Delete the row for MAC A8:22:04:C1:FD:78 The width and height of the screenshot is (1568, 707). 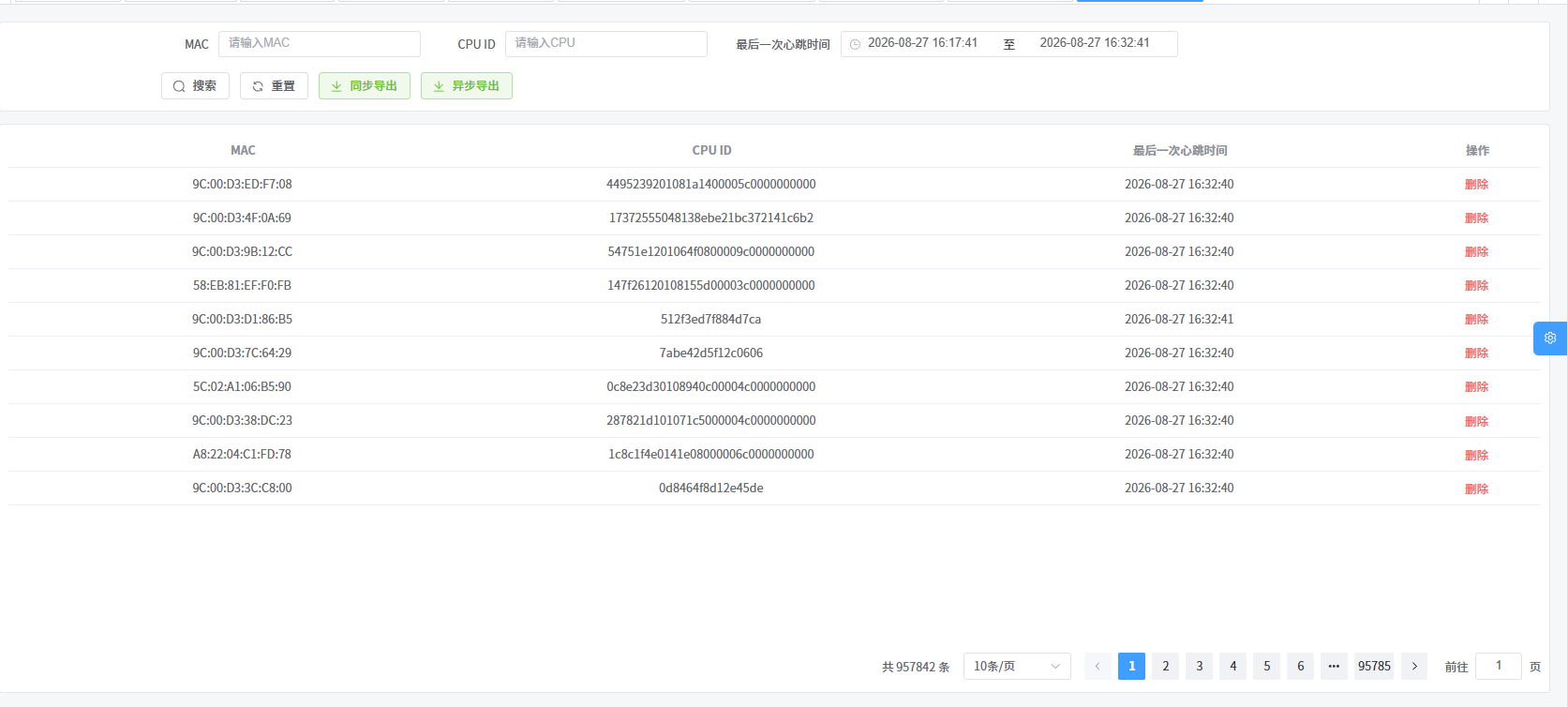click(1477, 455)
